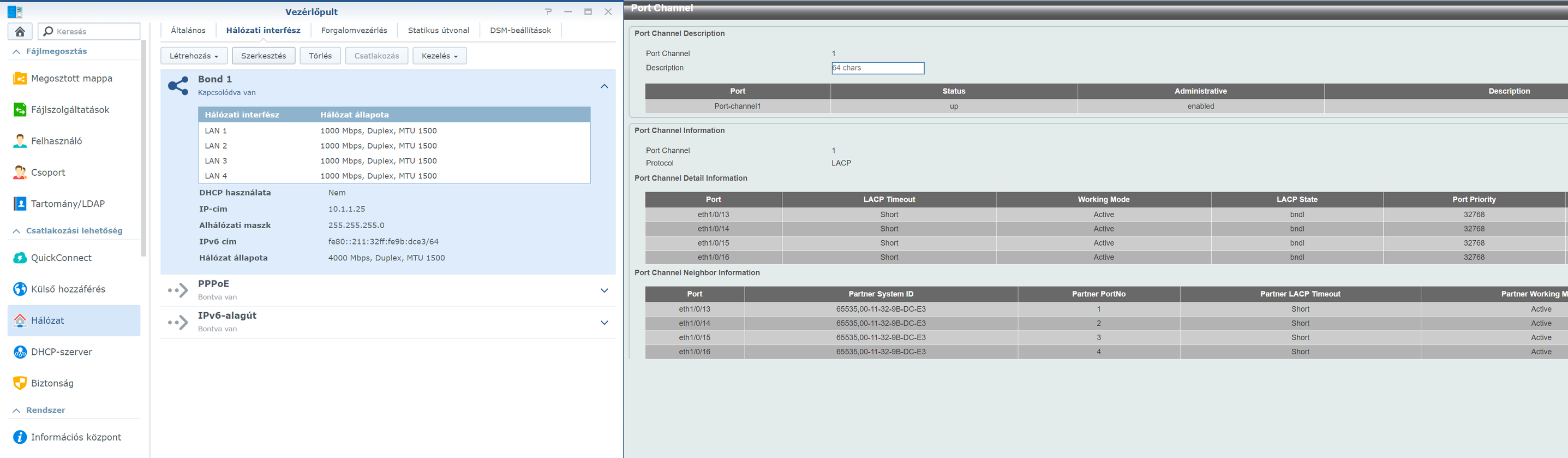Collapse the Fájlmegosztás section
The height and width of the screenshot is (458, 1568).
(16, 52)
